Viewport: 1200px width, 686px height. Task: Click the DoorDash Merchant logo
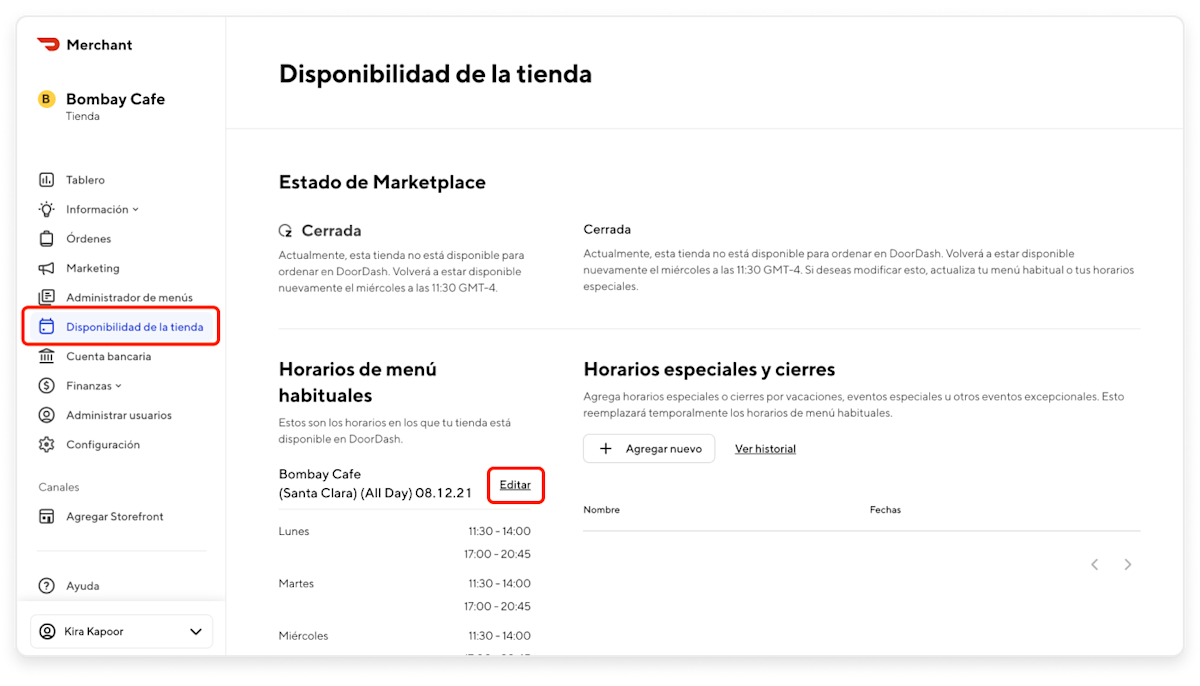point(84,44)
